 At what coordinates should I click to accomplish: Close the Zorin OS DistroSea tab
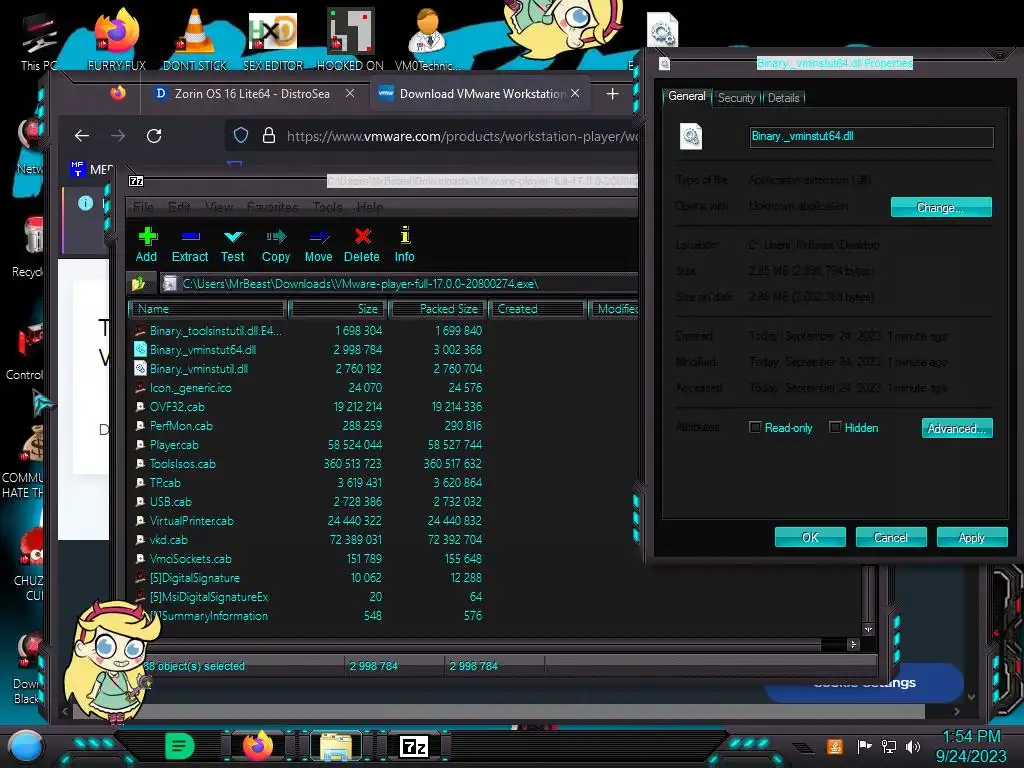[x=350, y=93]
